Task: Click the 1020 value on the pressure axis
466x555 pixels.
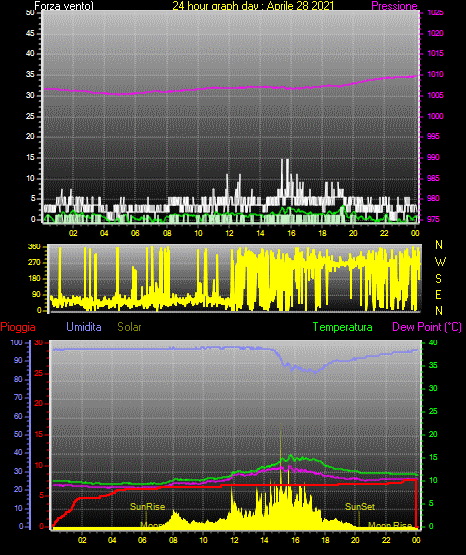Action: point(436,33)
